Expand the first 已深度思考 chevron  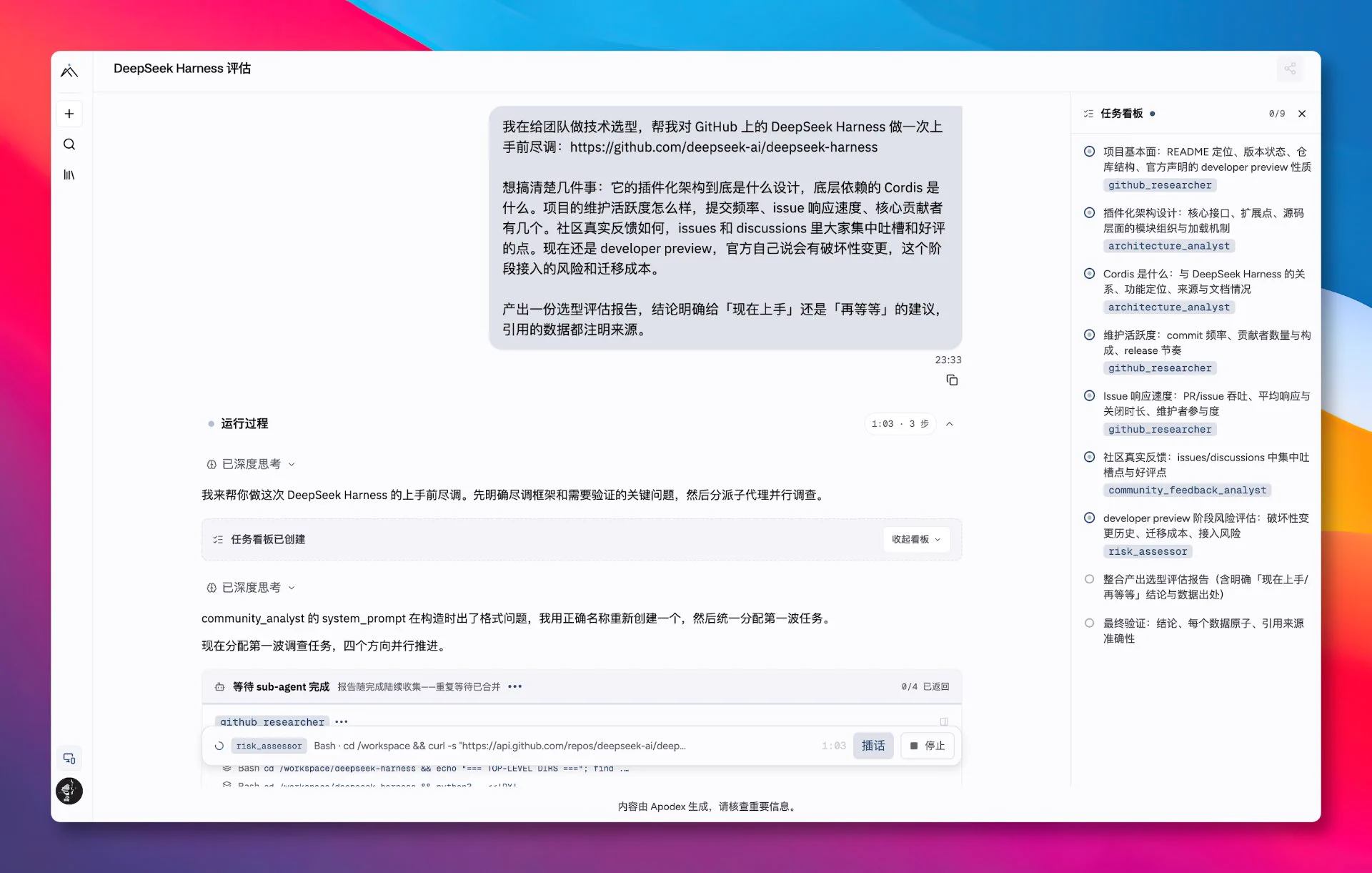[292, 465]
